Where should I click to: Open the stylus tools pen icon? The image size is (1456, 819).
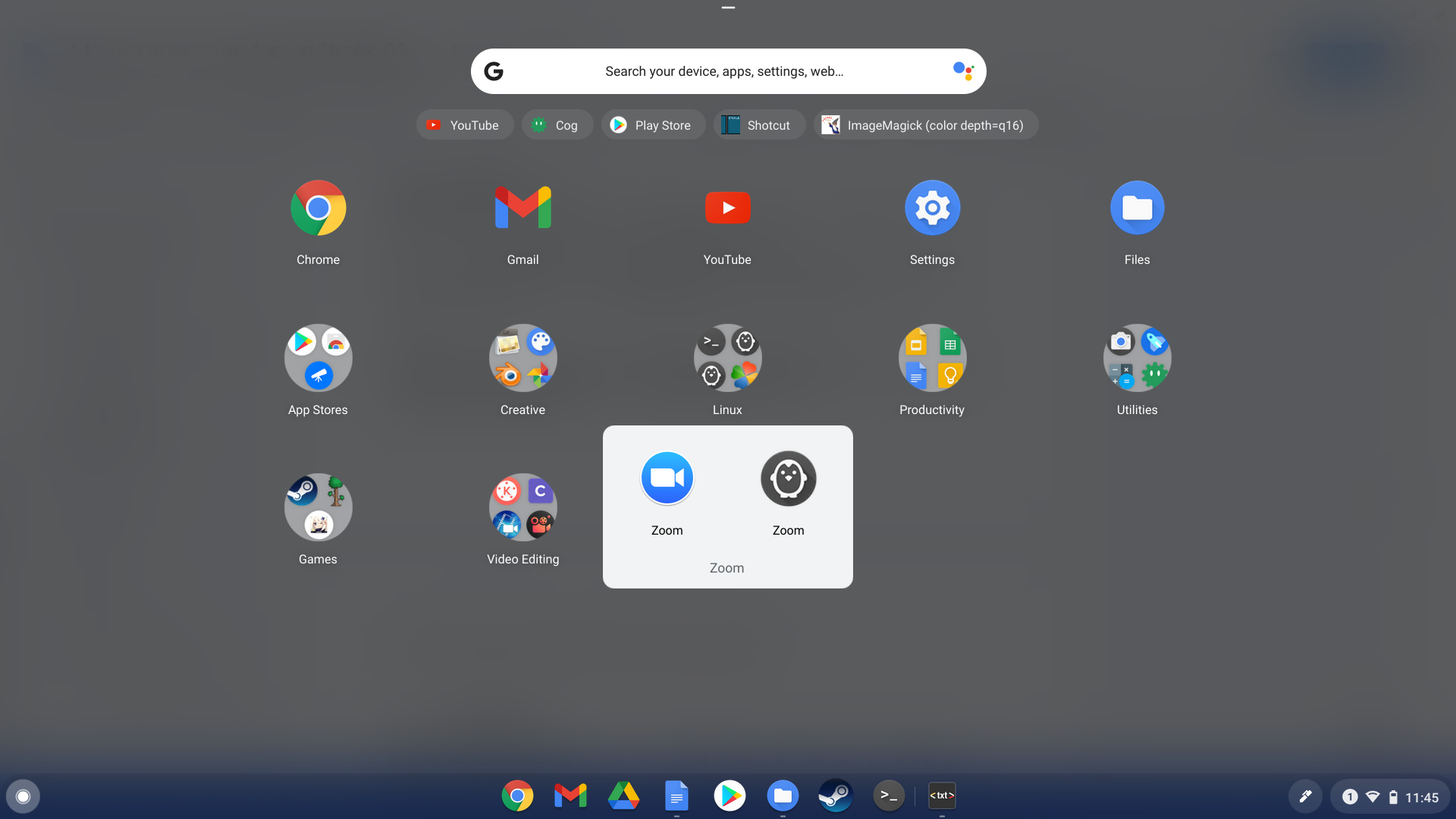click(1305, 797)
